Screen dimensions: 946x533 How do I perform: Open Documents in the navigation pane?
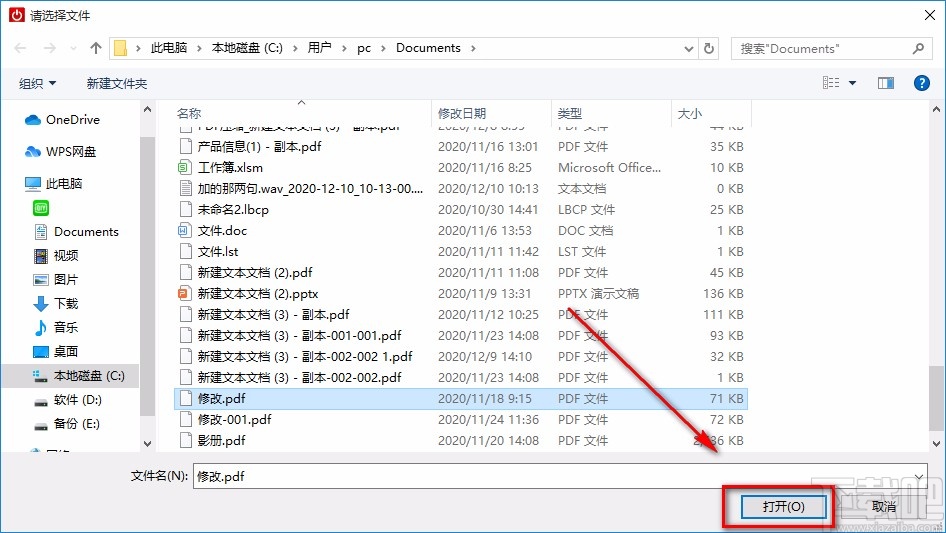point(76,232)
